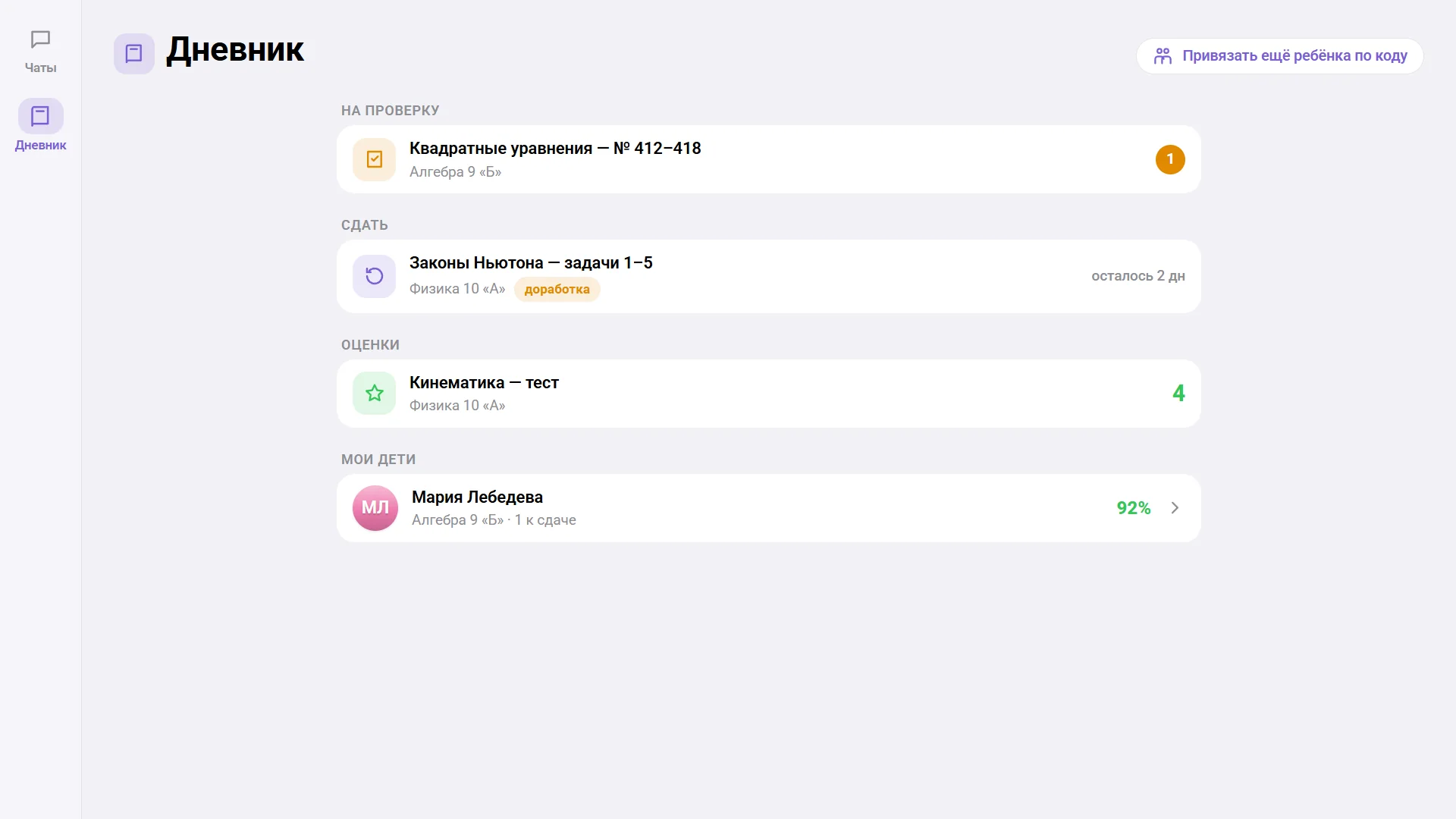Open Кинематика — тест grade entry
Screen dimensions: 1456x819
[768, 393]
